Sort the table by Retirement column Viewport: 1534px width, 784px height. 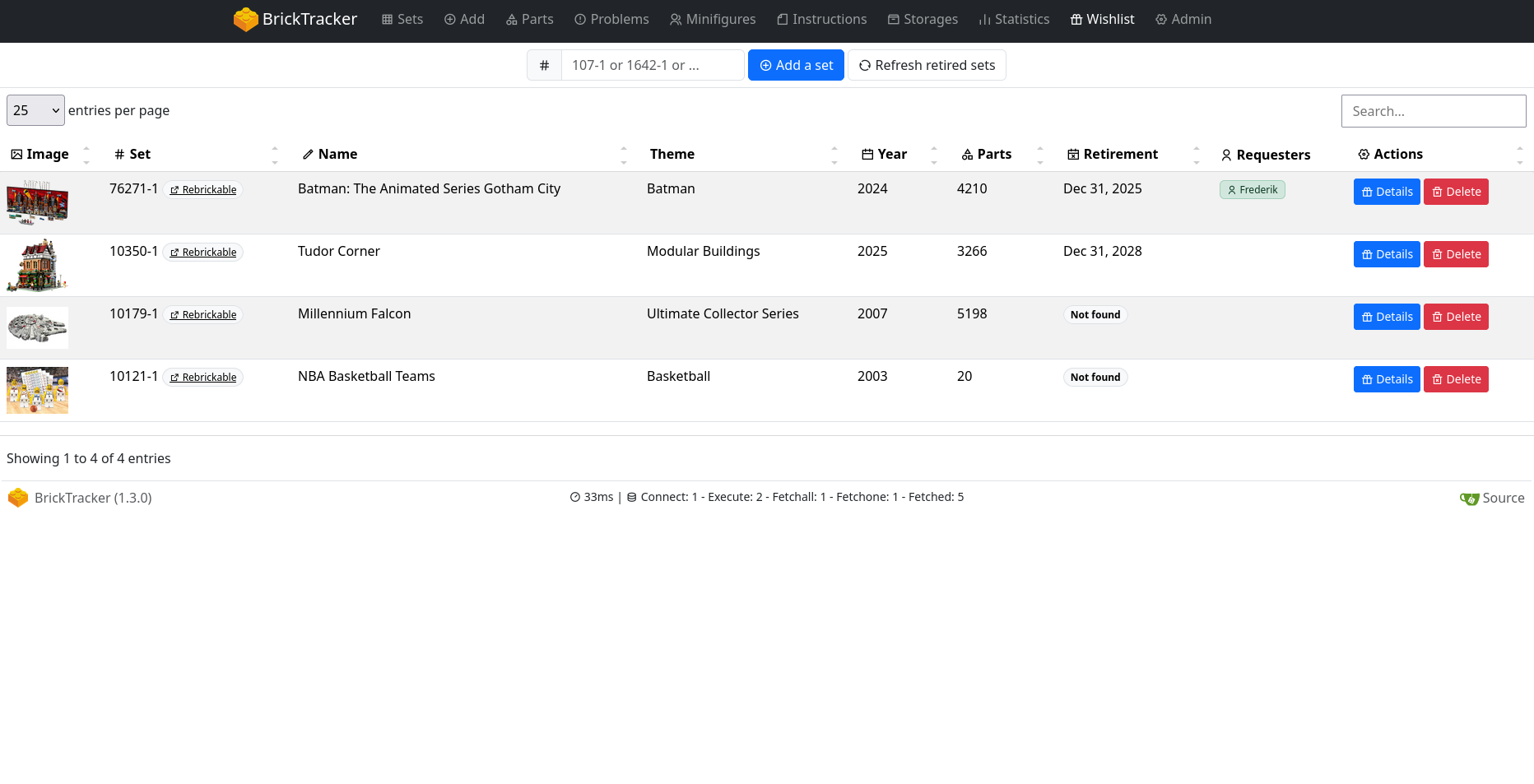click(1119, 155)
